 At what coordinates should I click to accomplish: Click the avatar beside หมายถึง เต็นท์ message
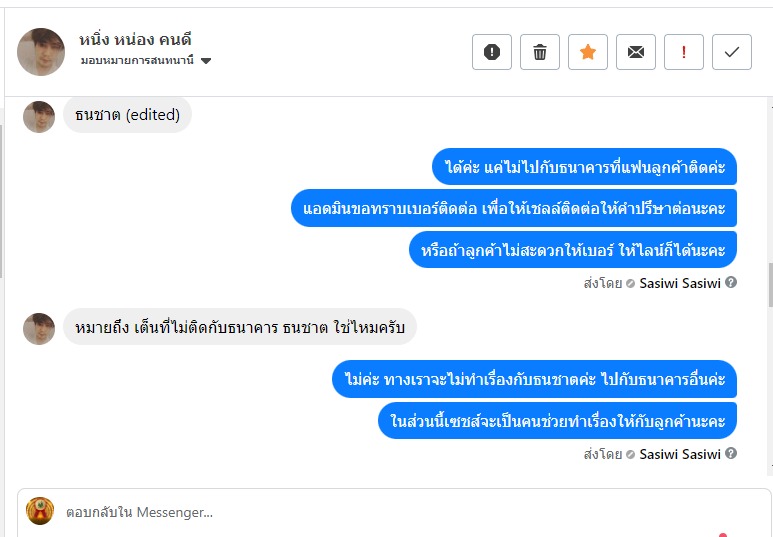point(39,329)
